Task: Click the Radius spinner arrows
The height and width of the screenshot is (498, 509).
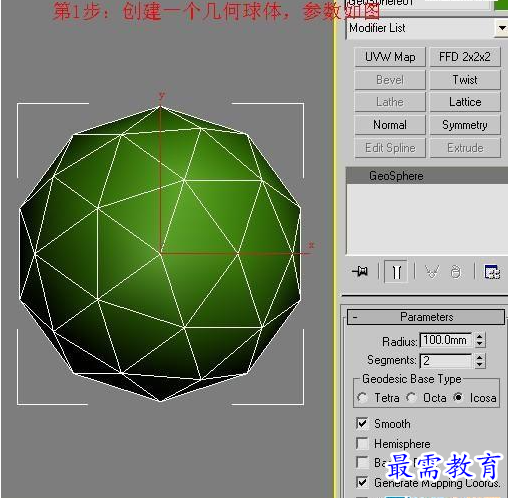Action: pos(480,340)
